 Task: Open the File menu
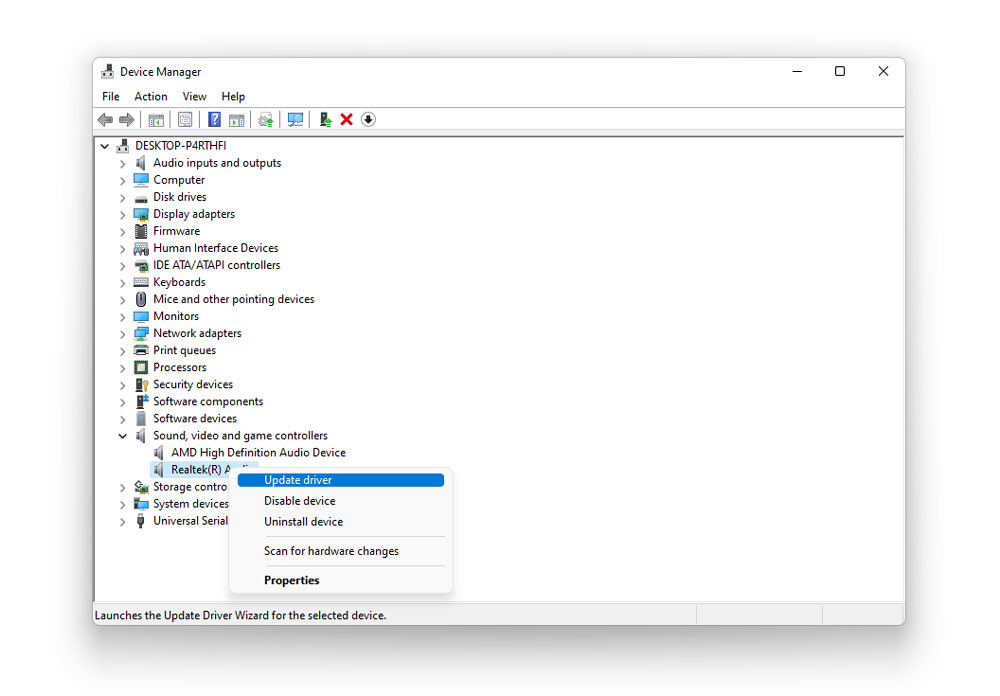coord(110,96)
